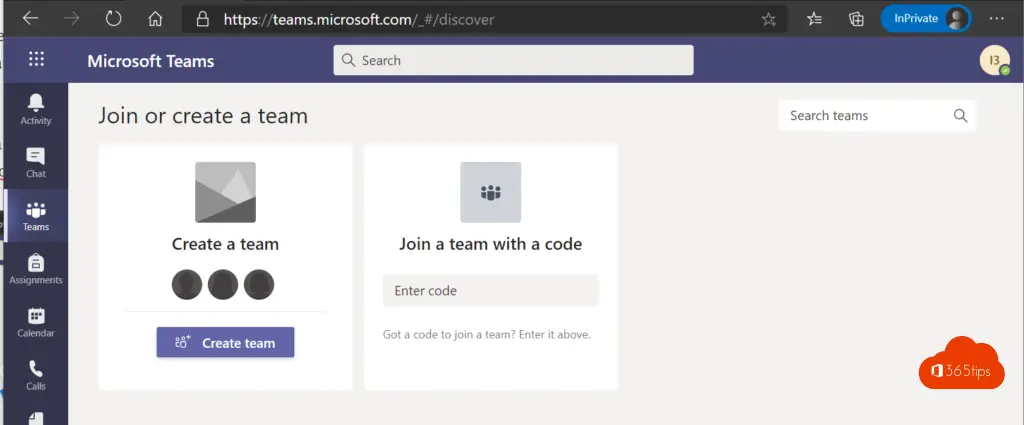Open the Office app launcher waffle

37,59
